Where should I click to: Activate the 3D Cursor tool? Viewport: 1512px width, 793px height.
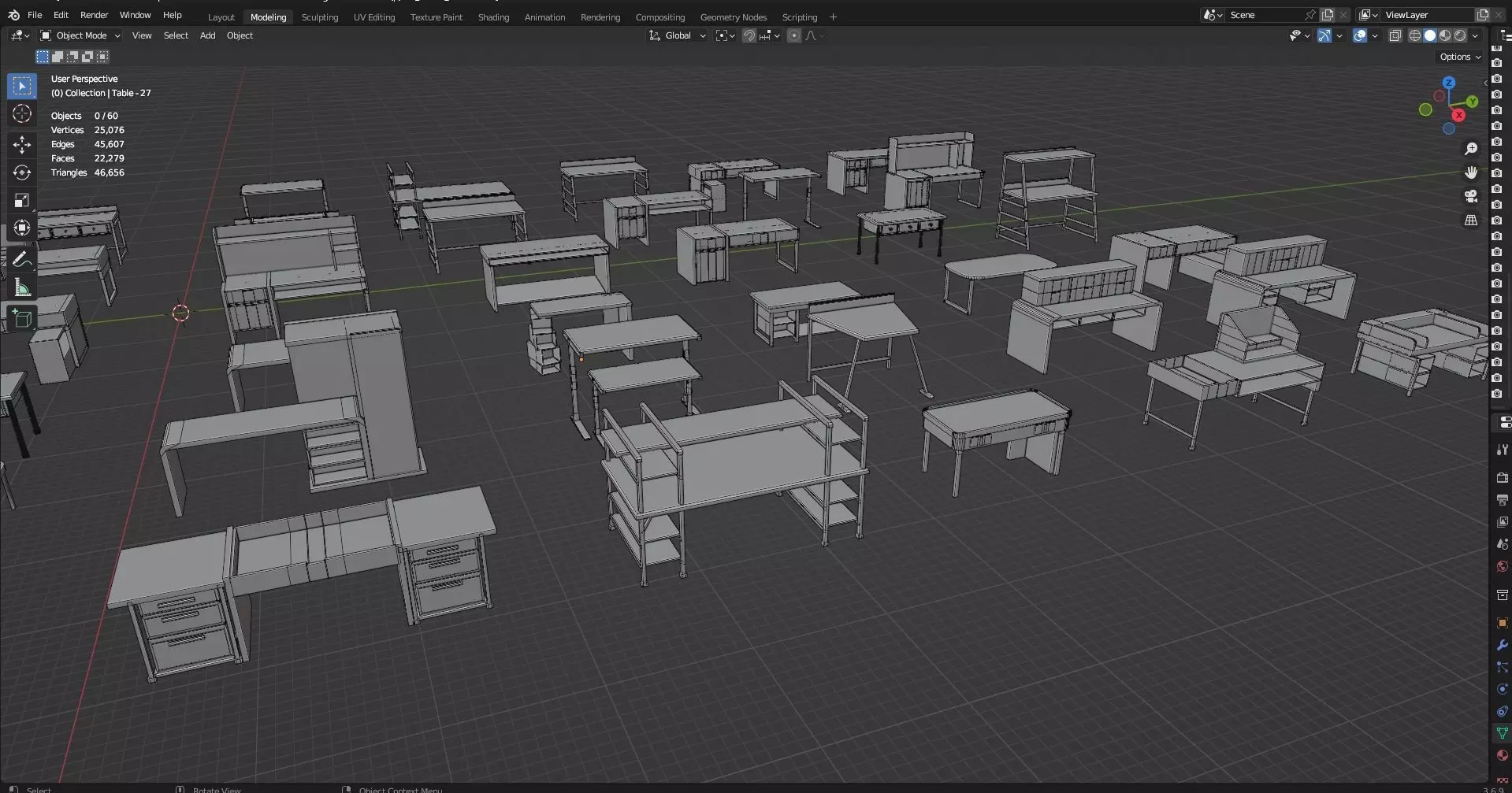pyautogui.click(x=22, y=113)
